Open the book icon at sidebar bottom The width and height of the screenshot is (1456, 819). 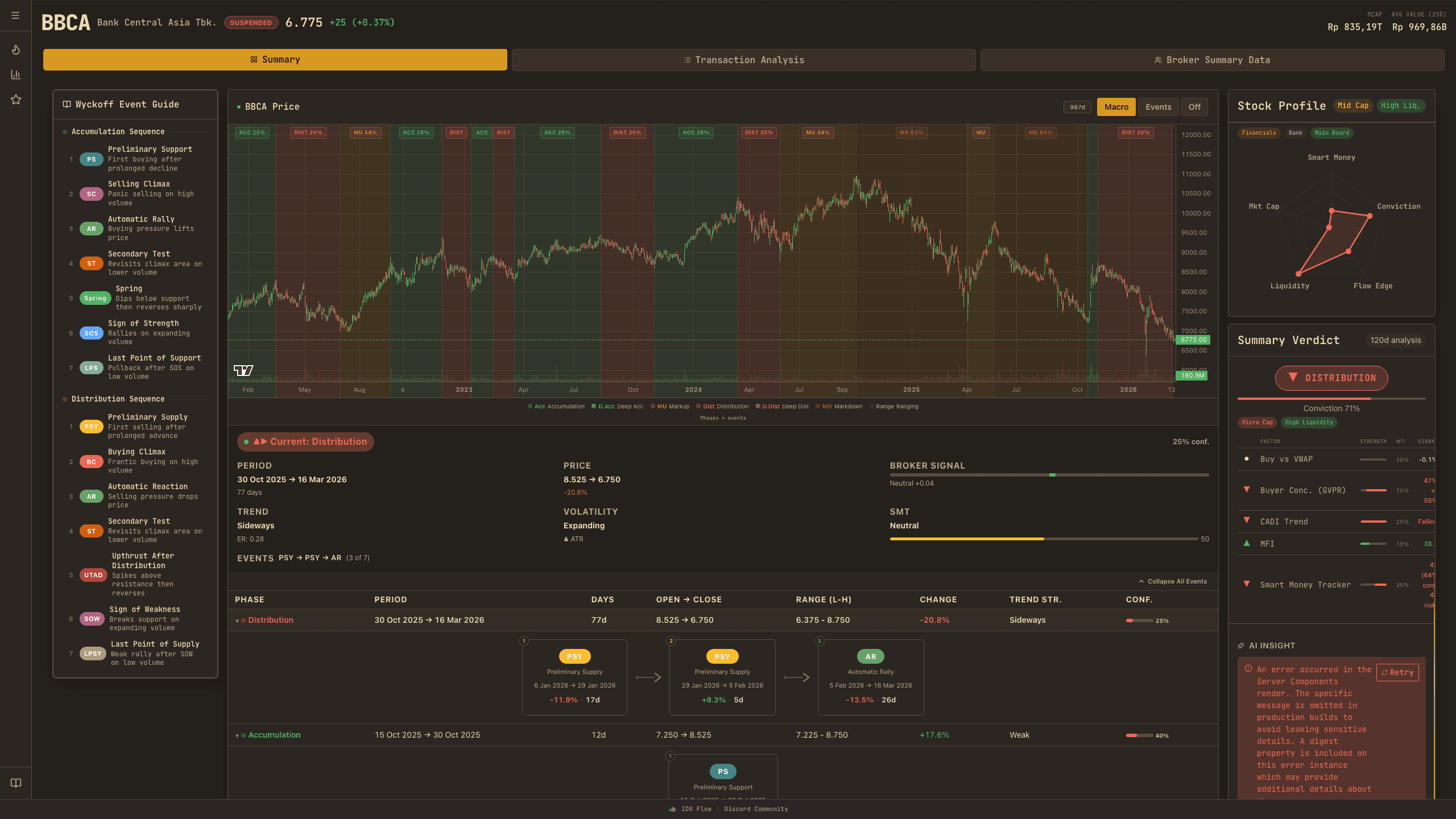pyautogui.click(x=16, y=783)
